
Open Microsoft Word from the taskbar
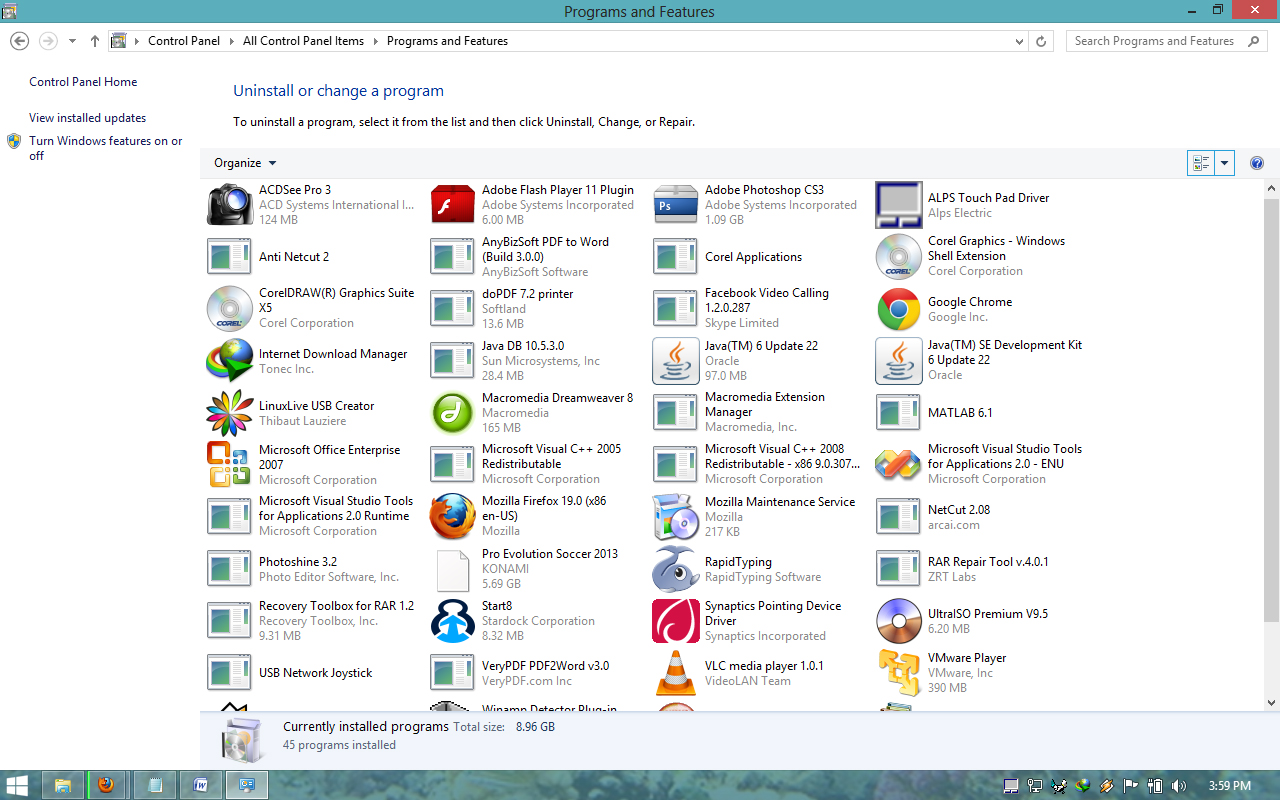[x=200, y=785]
